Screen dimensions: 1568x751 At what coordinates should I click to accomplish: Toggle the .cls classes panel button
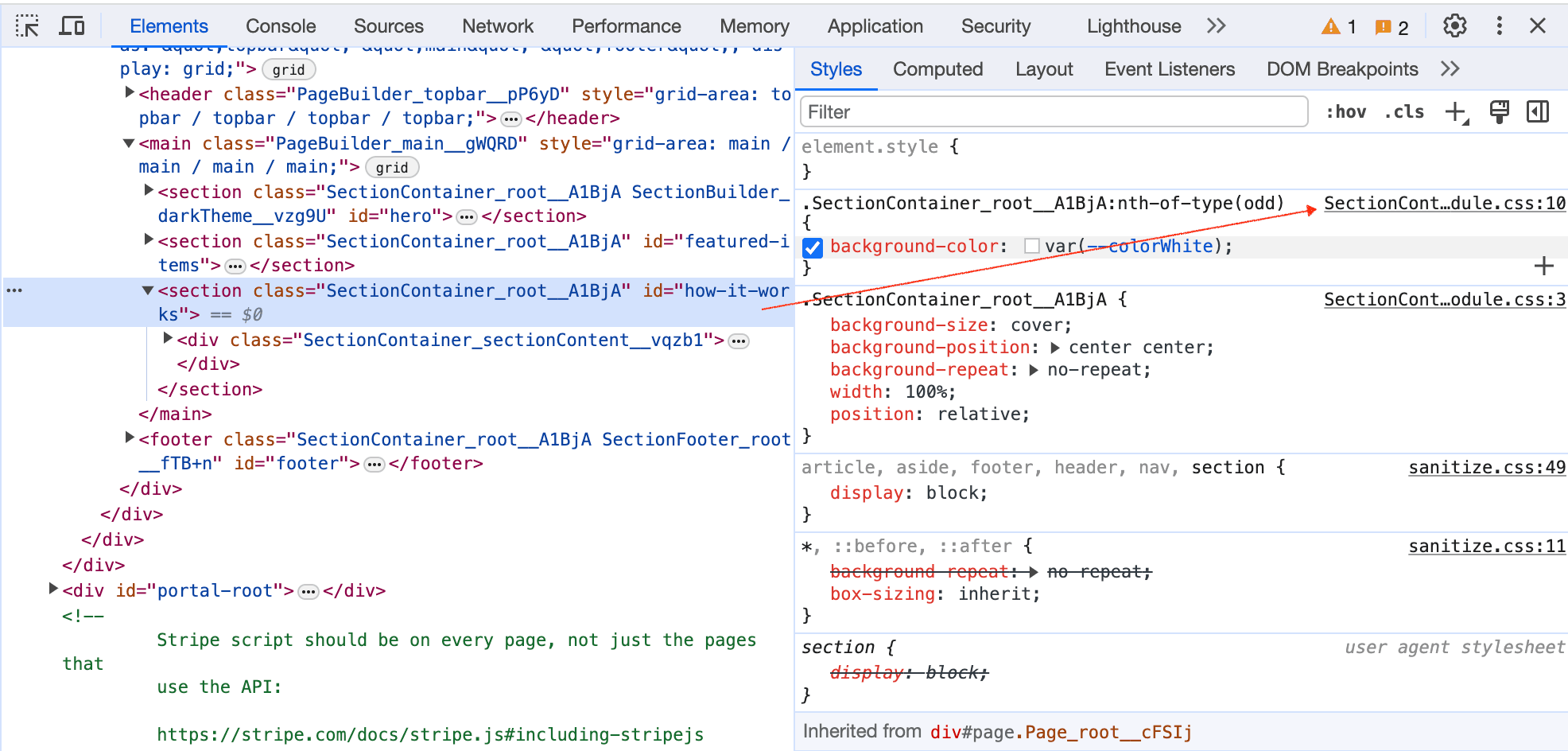[1403, 112]
